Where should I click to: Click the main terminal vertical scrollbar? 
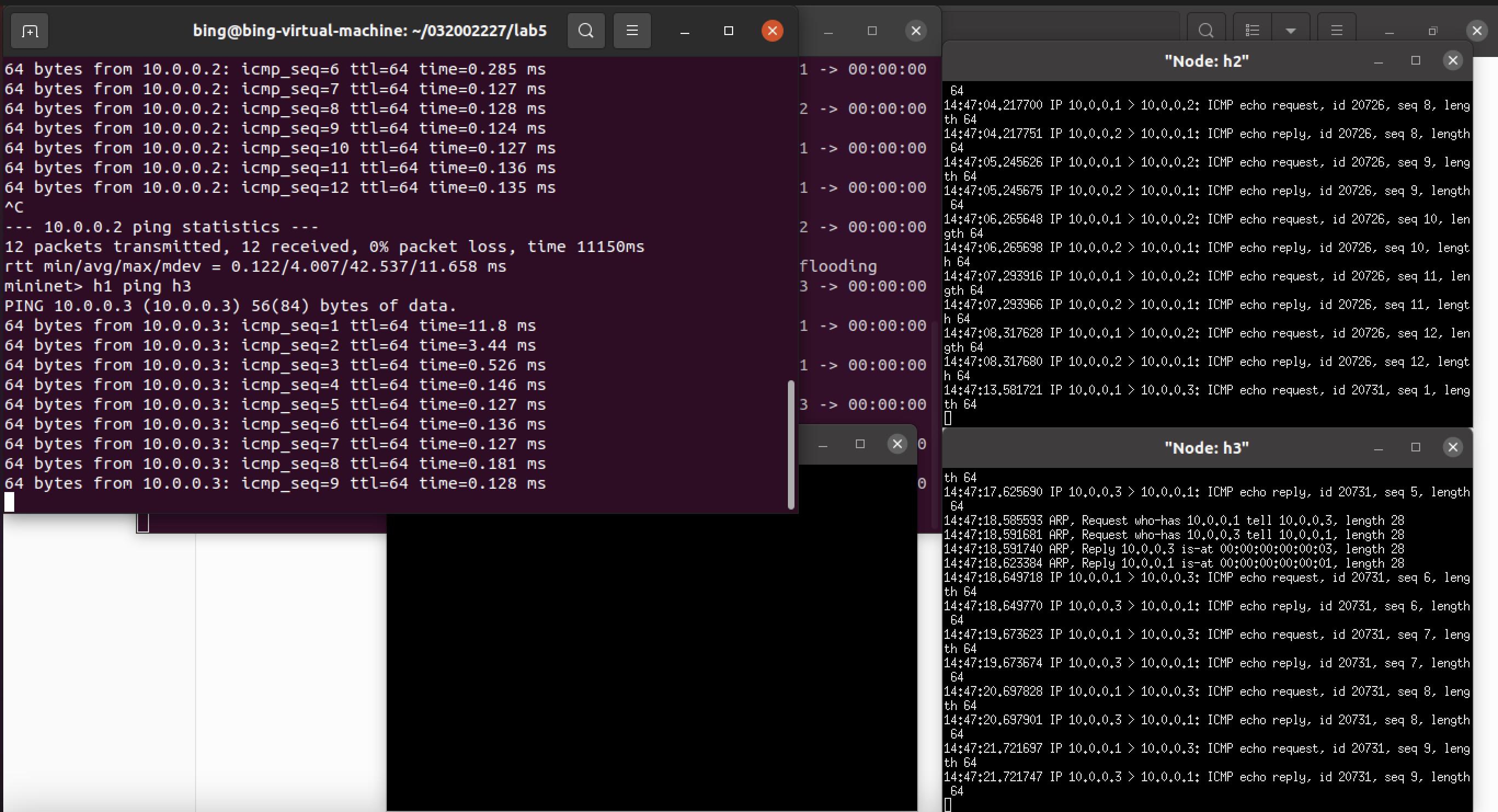(790, 445)
